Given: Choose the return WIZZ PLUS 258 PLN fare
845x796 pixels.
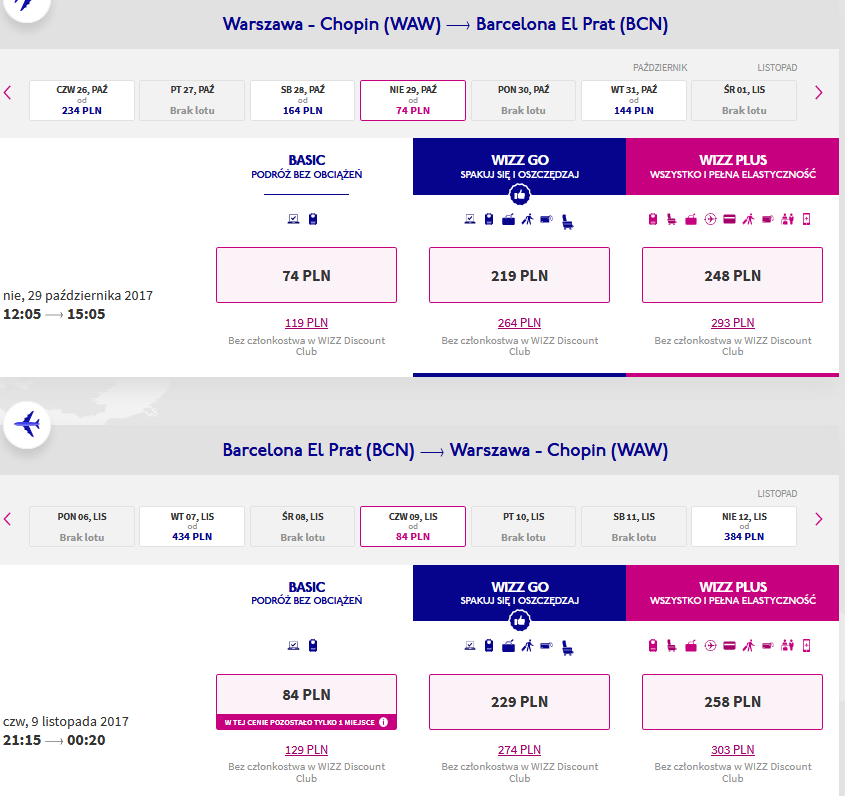Looking at the screenshot, I should (x=732, y=702).
